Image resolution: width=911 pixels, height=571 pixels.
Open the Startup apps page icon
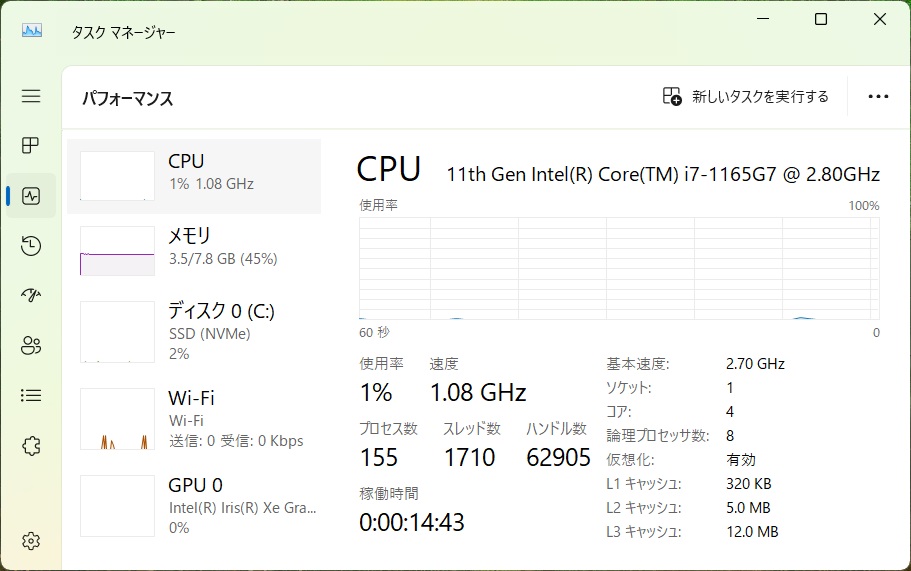tap(31, 296)
